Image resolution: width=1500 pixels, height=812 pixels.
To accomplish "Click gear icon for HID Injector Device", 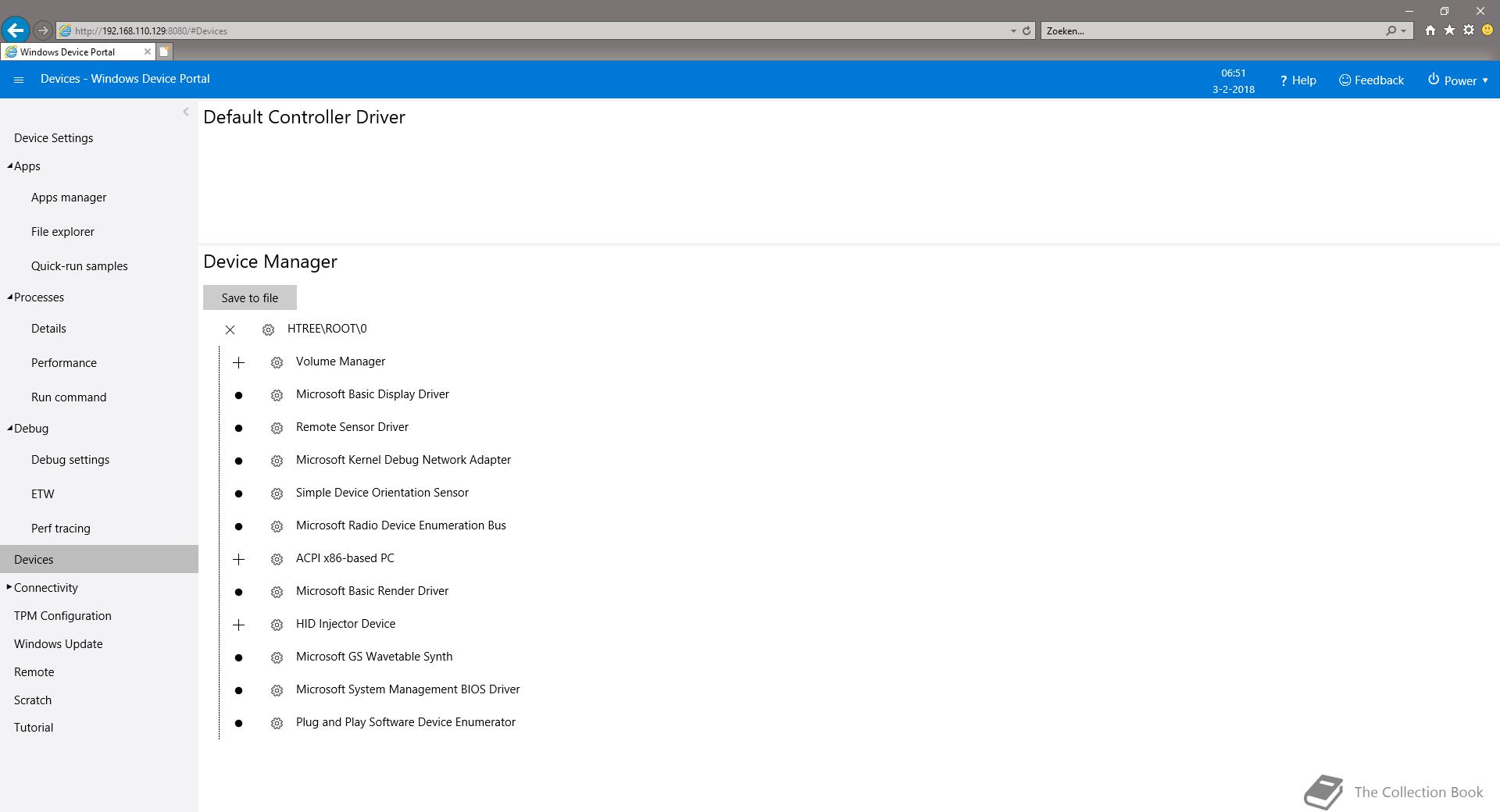I will pyautogui.click(x=277, y=625).
